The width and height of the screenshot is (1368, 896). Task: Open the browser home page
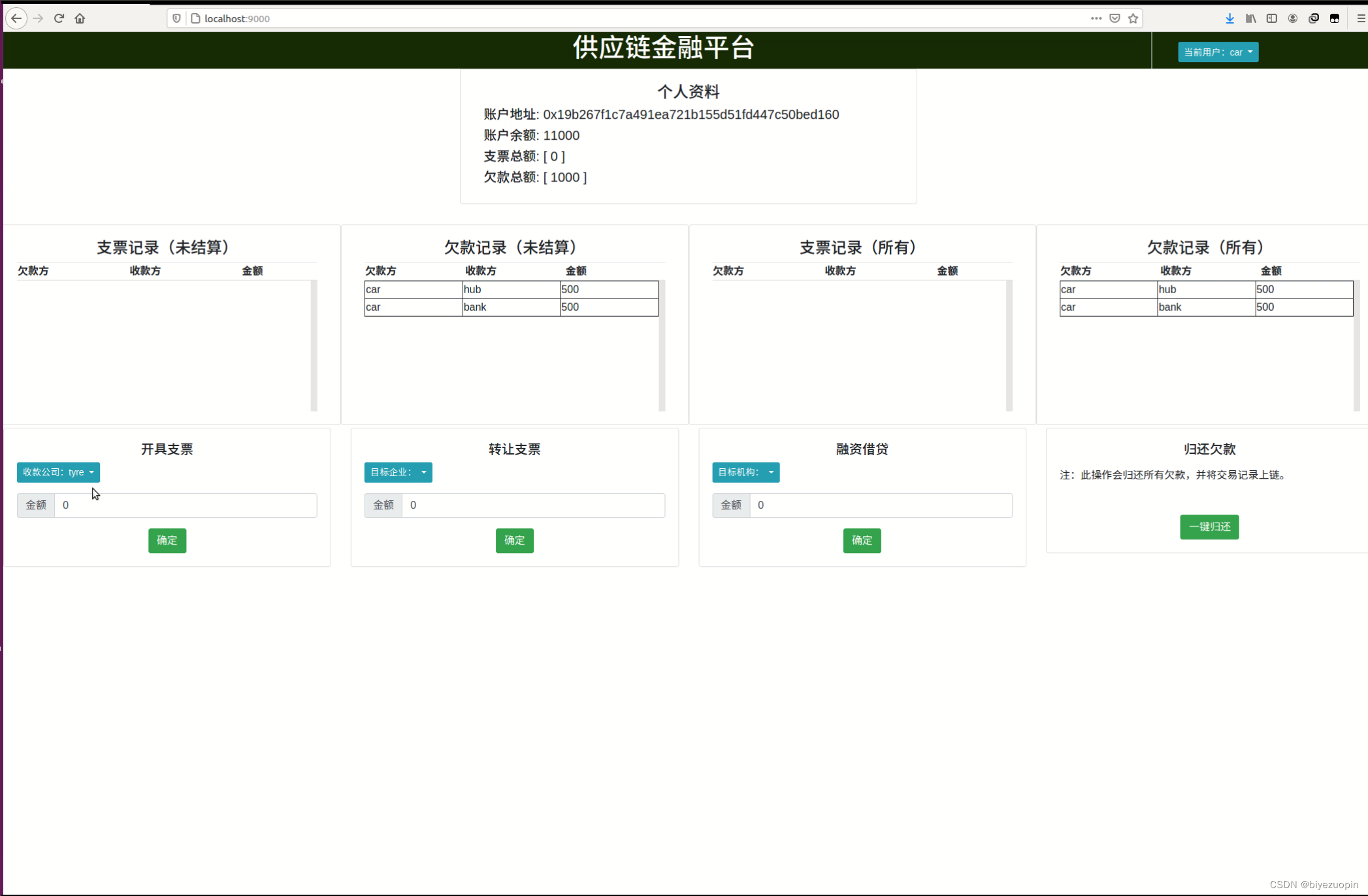pos(80,18)
